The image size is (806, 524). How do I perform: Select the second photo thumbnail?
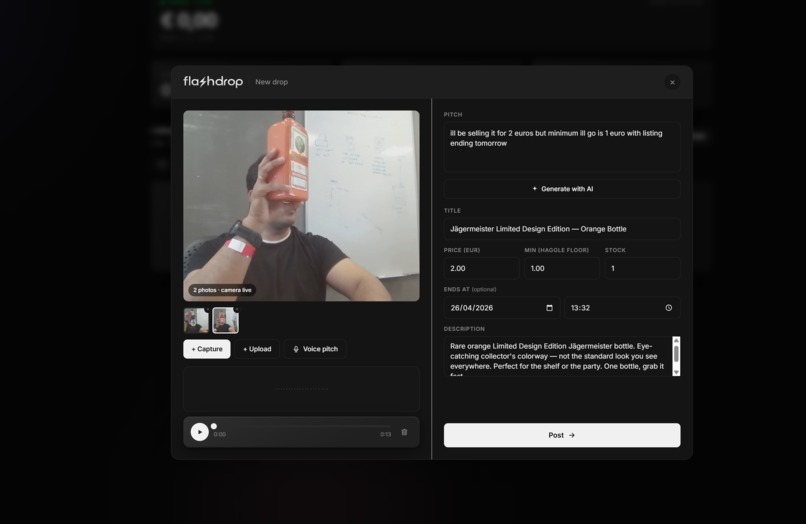(226, 320)
